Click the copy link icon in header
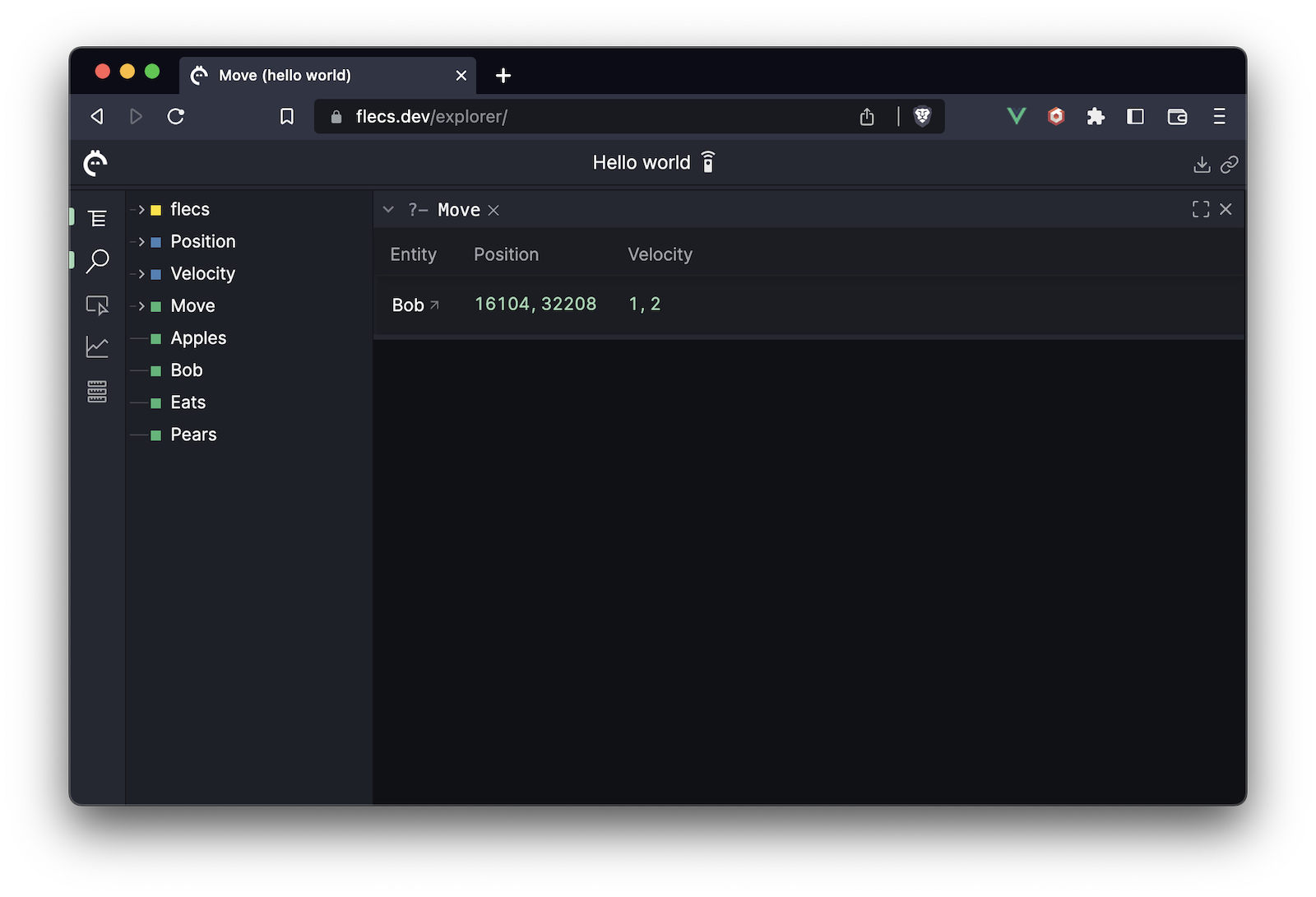The image size is (1316, 897). click(1229, 165)
